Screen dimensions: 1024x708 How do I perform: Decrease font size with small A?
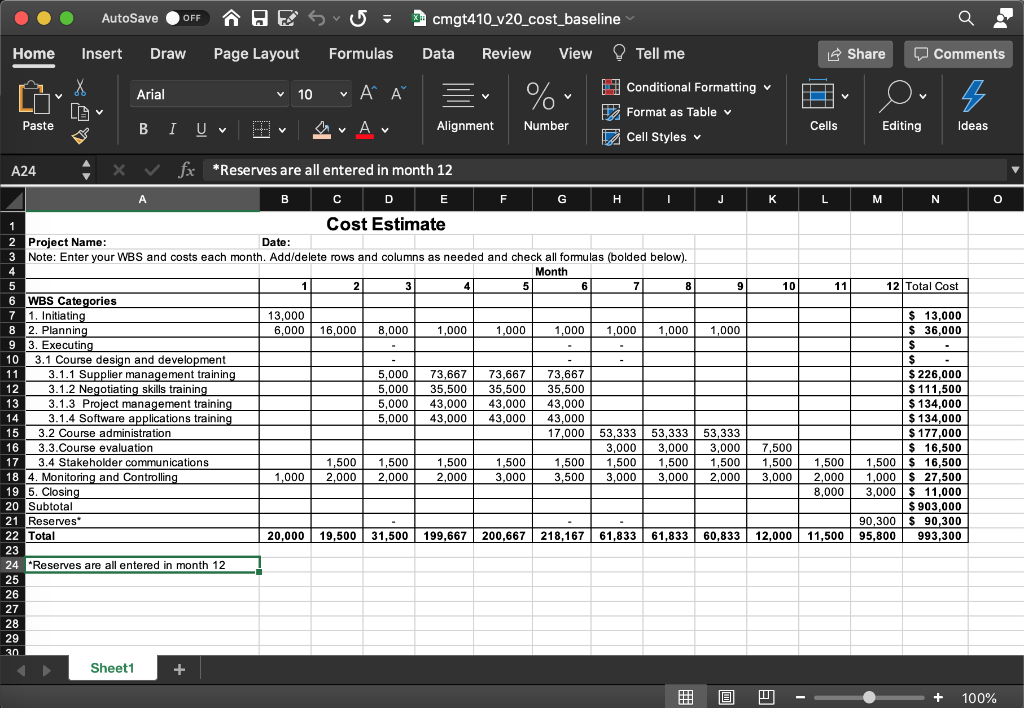pyautogui.click(x=398, y=94)
